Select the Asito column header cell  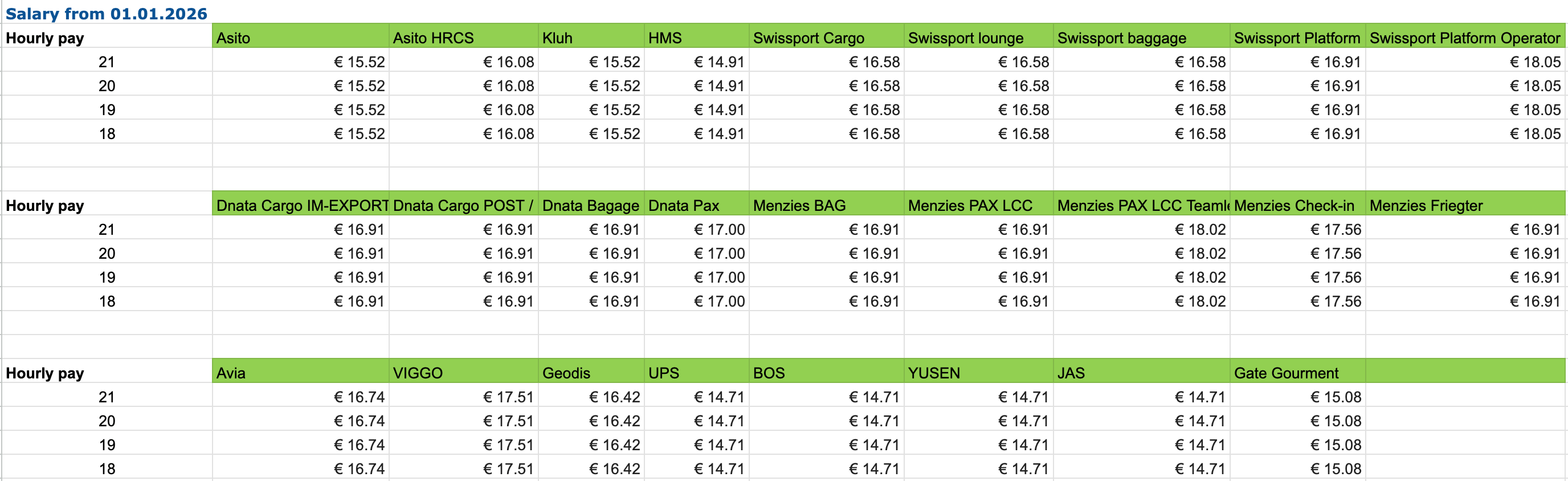pos(300,38)
